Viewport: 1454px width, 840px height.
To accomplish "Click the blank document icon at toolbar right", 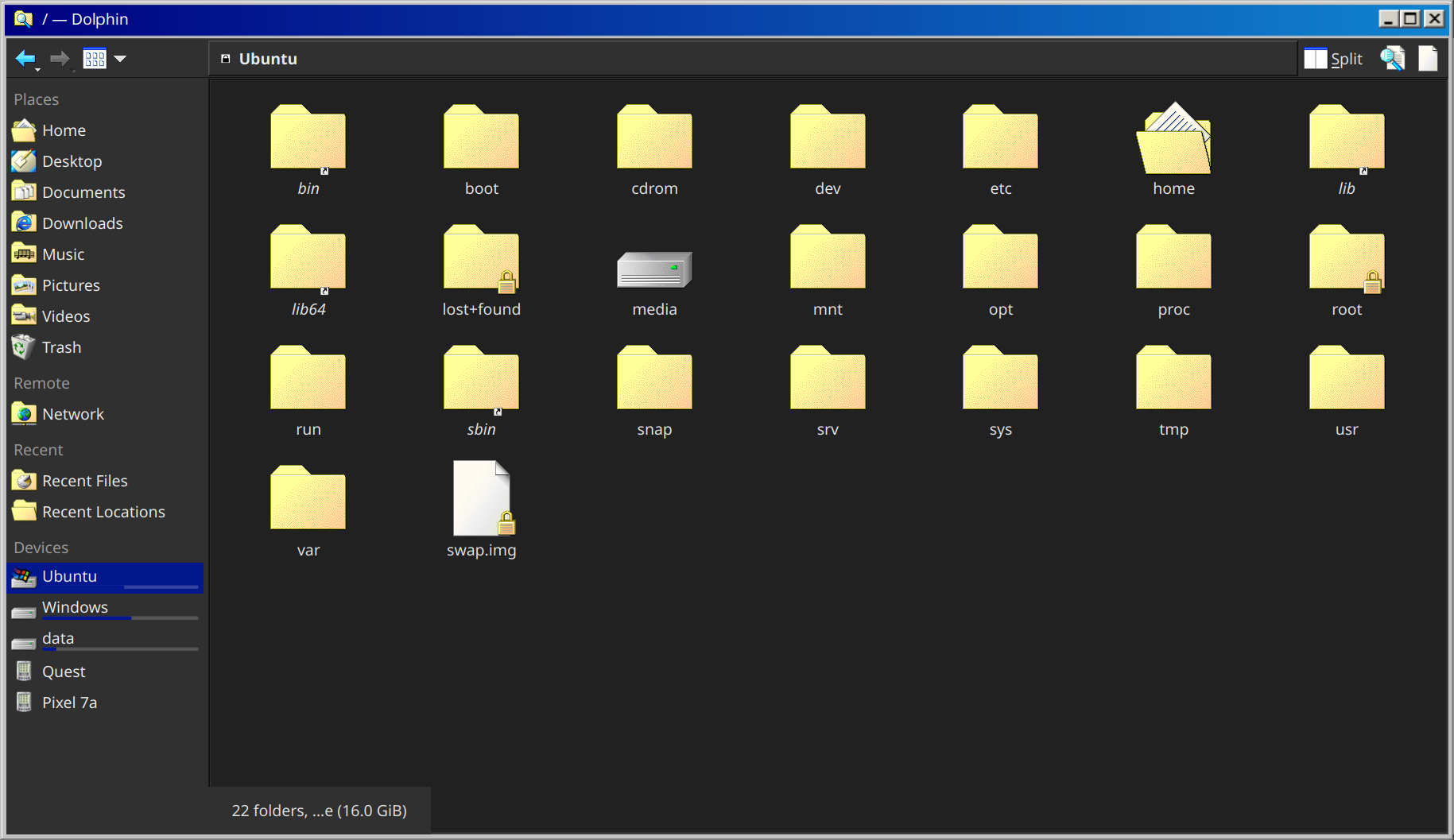I will [x=1428, y=58].
